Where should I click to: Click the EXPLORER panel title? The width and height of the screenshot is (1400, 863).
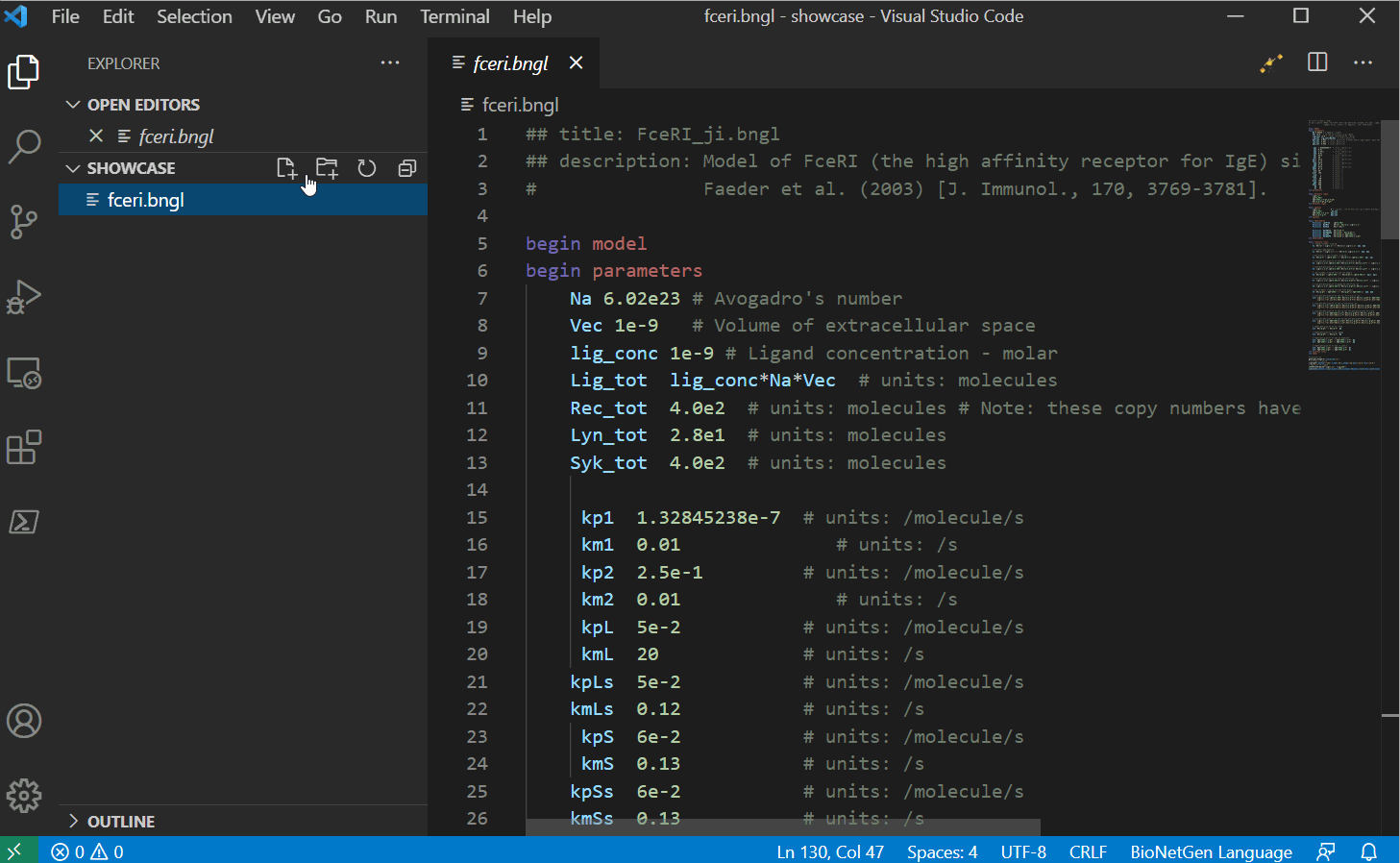click(x=124, y=63)
